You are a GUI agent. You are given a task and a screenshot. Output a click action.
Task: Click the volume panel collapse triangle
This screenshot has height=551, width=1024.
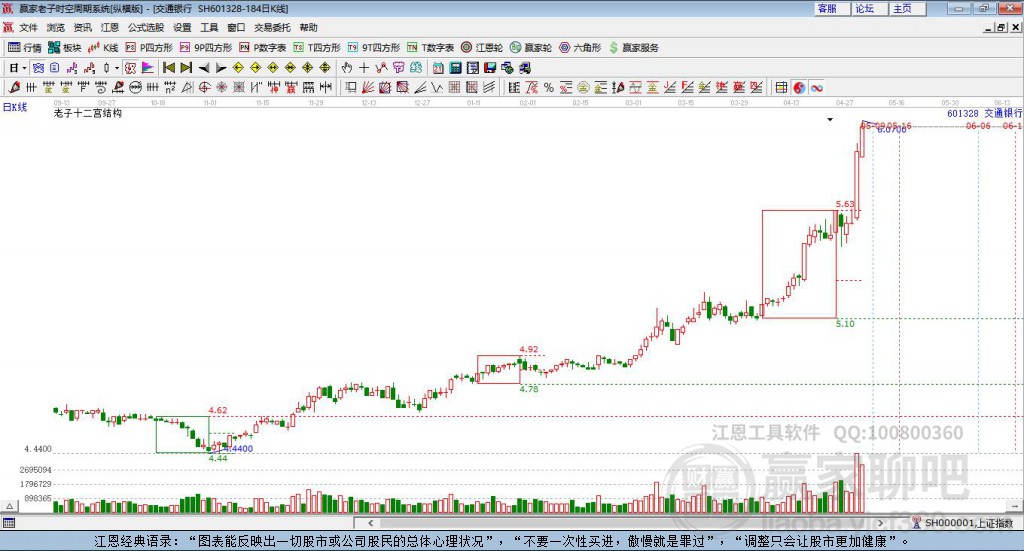coord(9,506)
